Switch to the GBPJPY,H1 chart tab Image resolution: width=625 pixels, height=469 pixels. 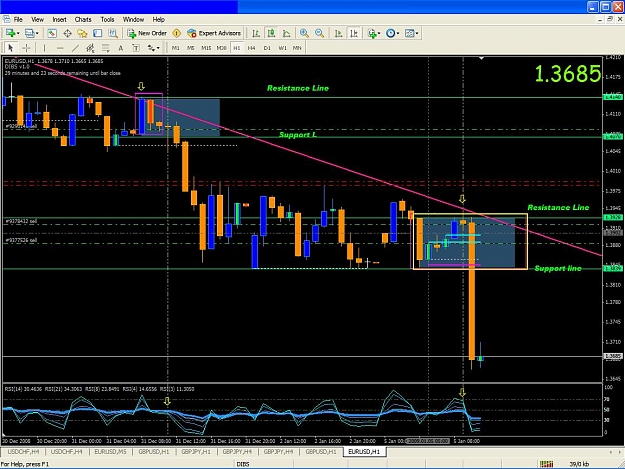click(196, 452)
